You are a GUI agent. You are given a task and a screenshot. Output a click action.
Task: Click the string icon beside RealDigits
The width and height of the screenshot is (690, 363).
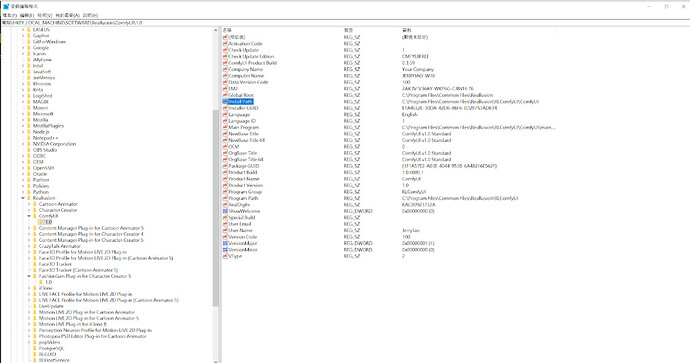point(225,205)
